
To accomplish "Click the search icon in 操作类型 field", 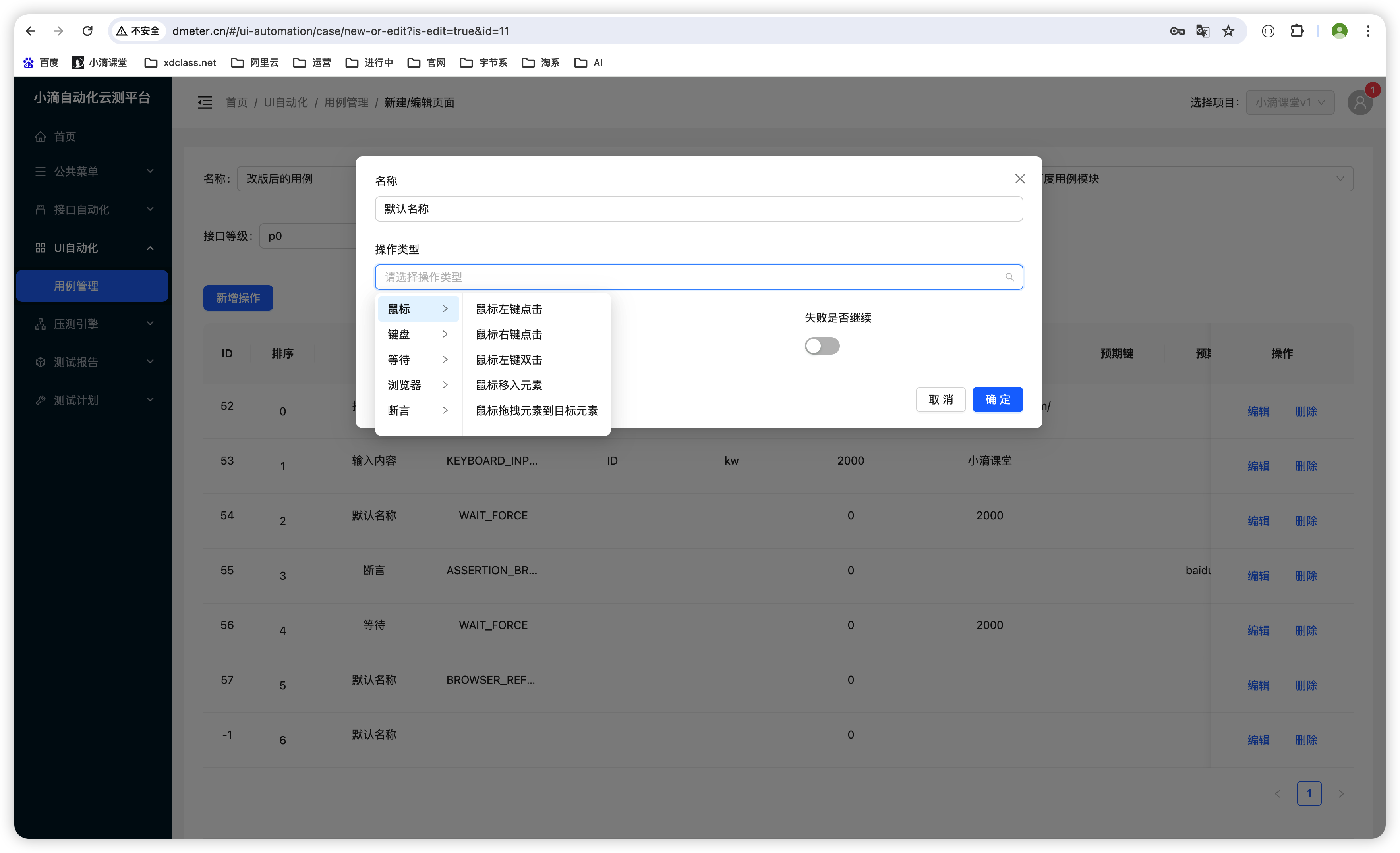I will (x=1009, y=277).
